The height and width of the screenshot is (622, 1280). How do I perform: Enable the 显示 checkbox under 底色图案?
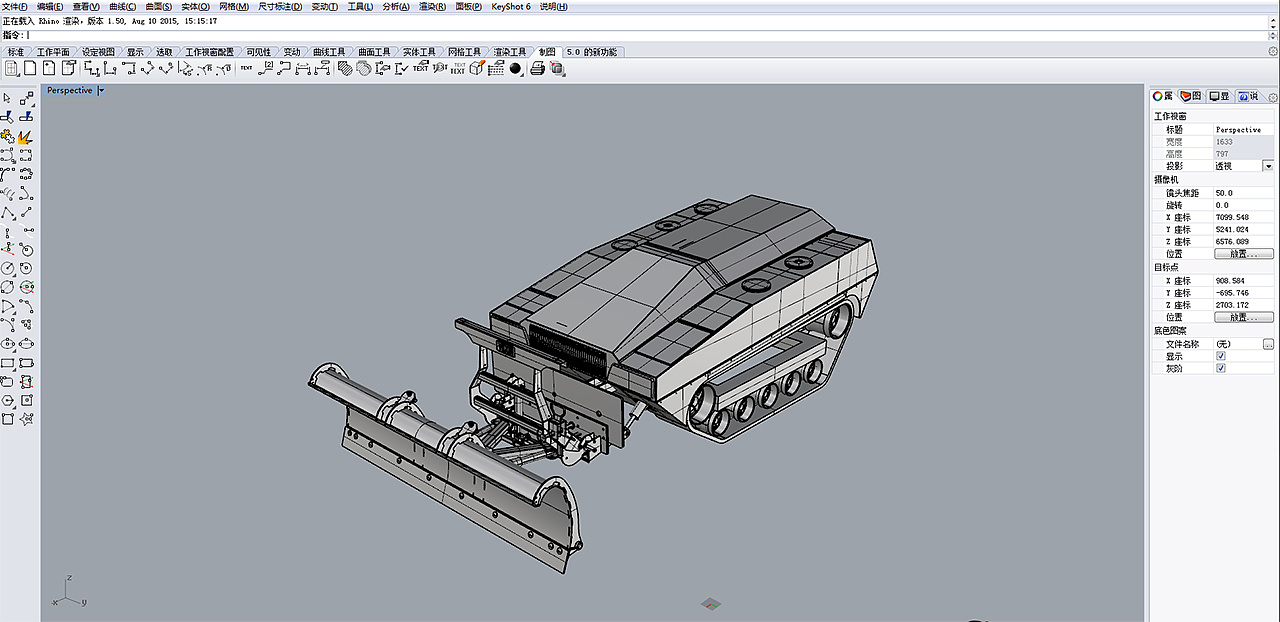1221,356
